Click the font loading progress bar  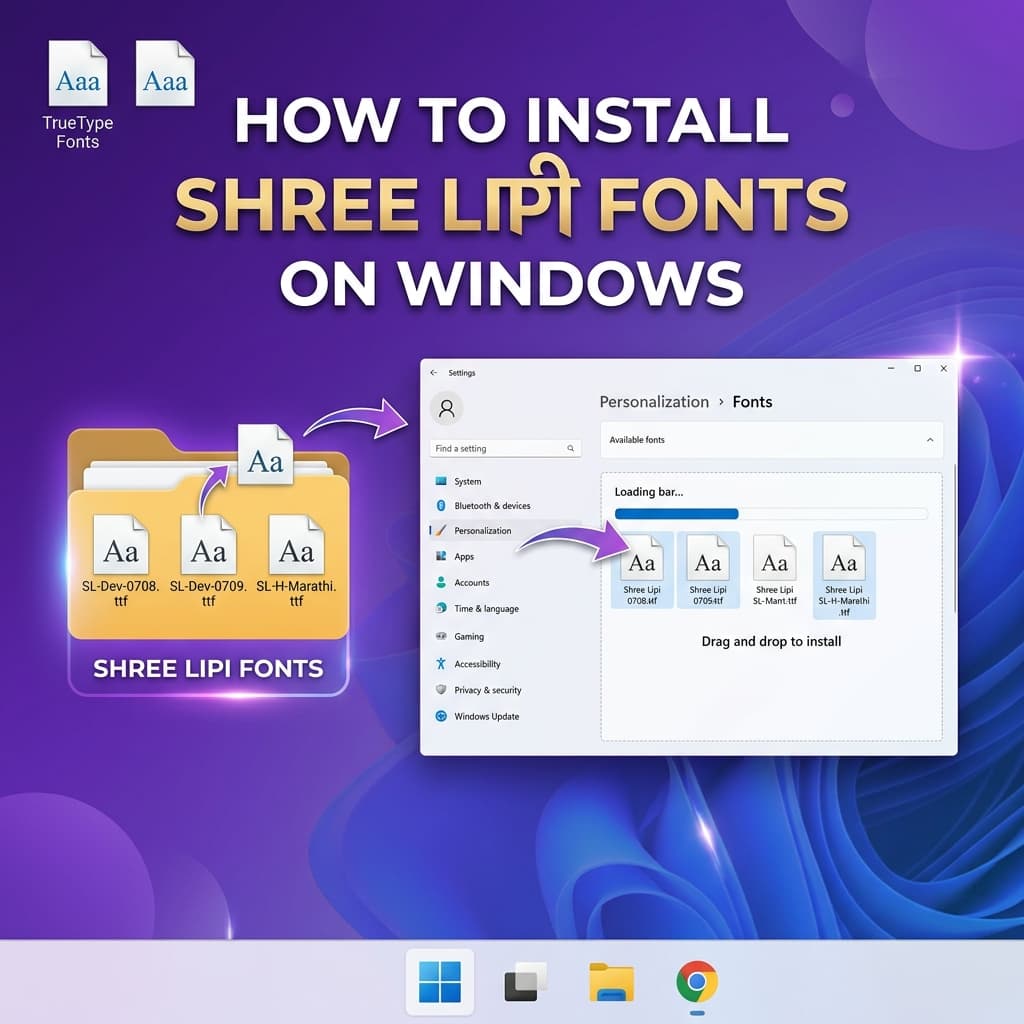(x=771, y=514)
